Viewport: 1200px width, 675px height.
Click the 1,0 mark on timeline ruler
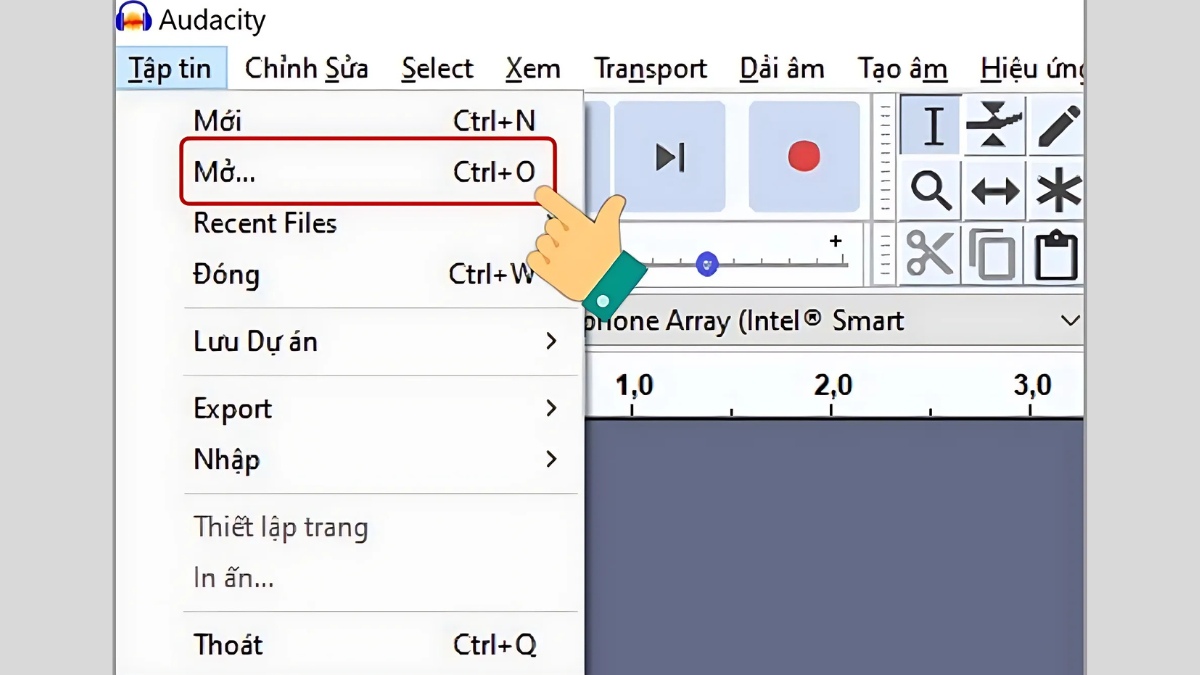click(633, 385)
